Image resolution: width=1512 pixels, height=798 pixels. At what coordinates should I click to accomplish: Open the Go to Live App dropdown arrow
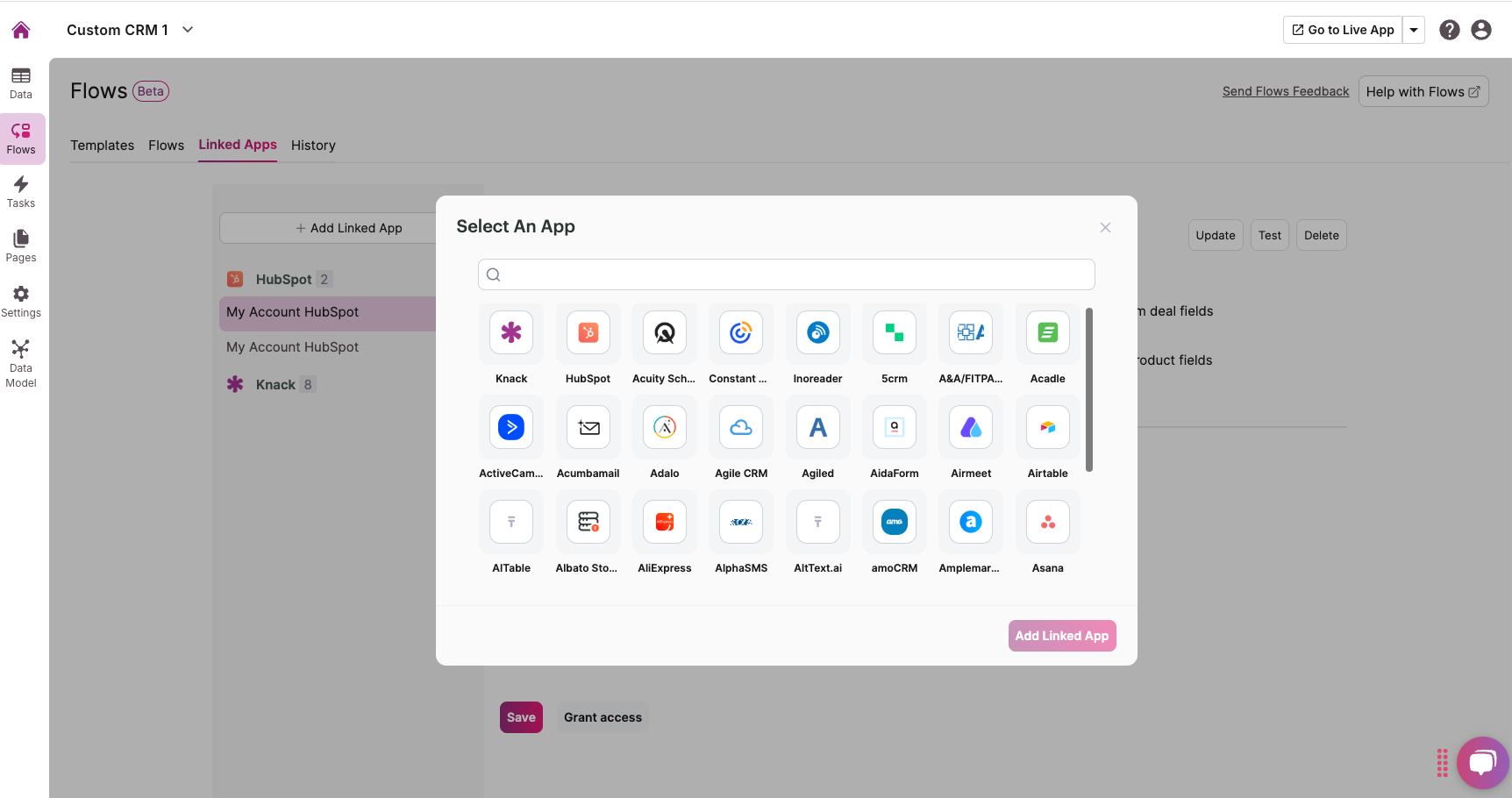1414,30
